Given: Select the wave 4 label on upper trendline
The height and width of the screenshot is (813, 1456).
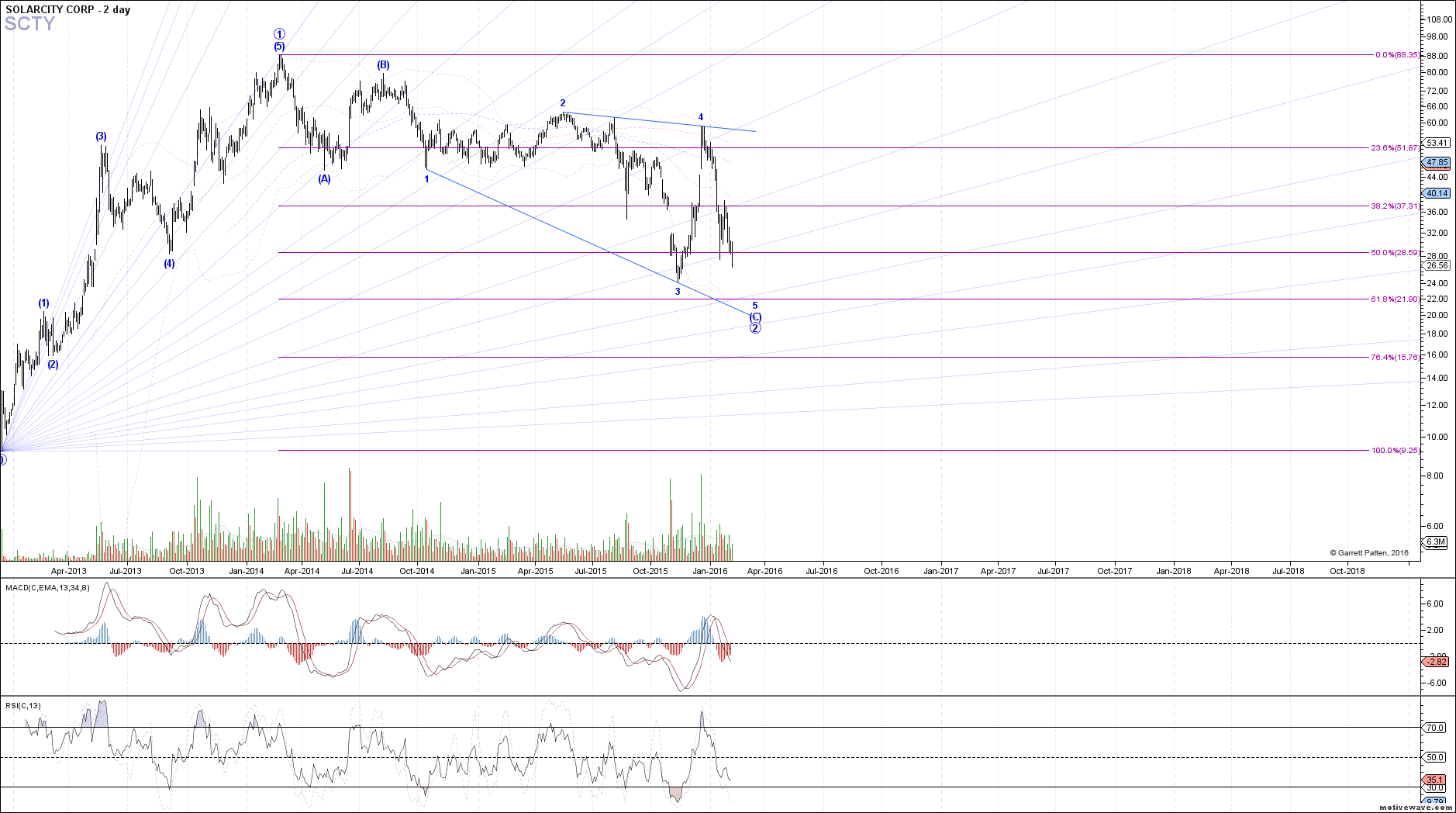Looking at the screenshot, I should pyautogui.click(x=701, y=117).
